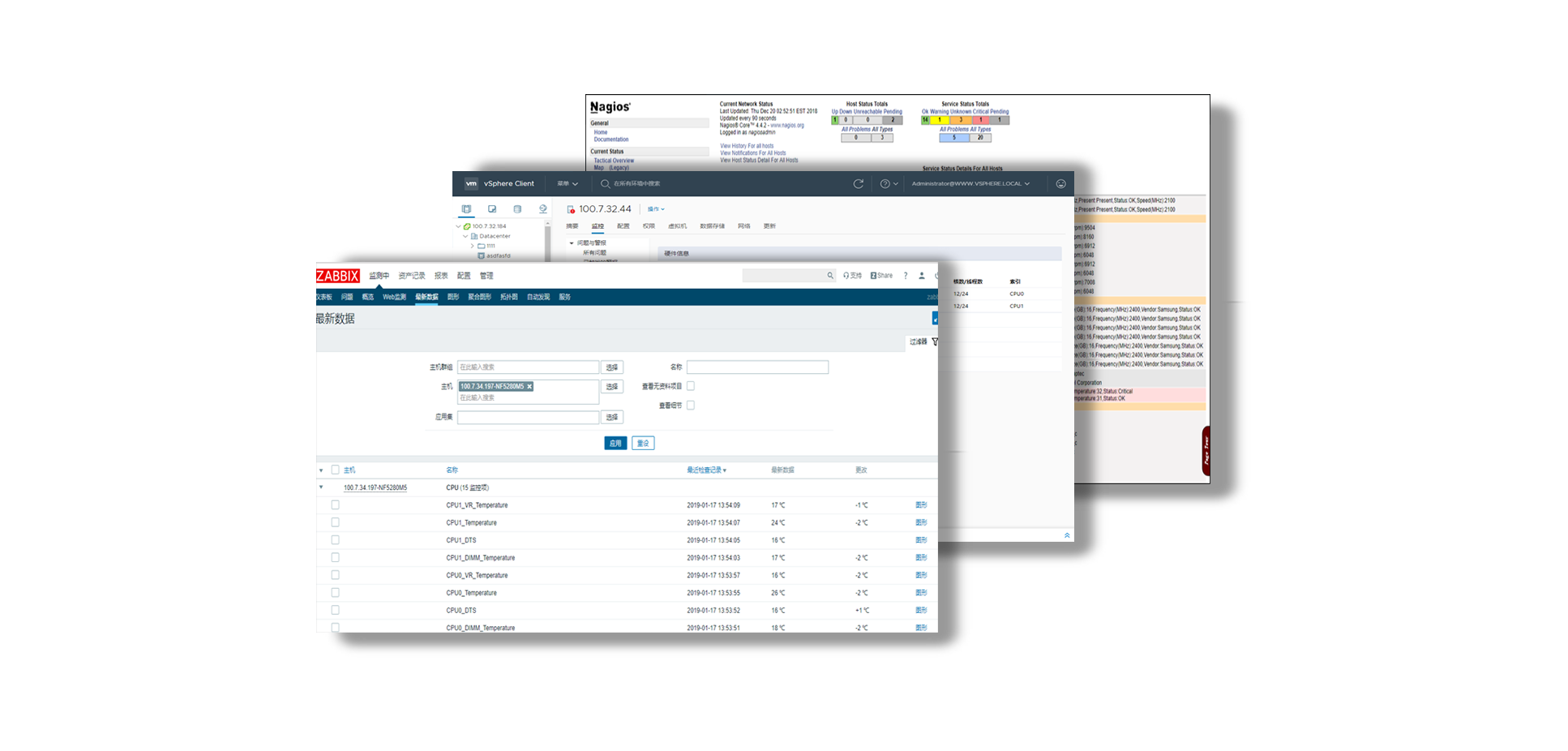Open Nagios Tactical Overview link
The width and height of the screenshot is (1568, 751).
pyautogui.click(x=614, y=161)
